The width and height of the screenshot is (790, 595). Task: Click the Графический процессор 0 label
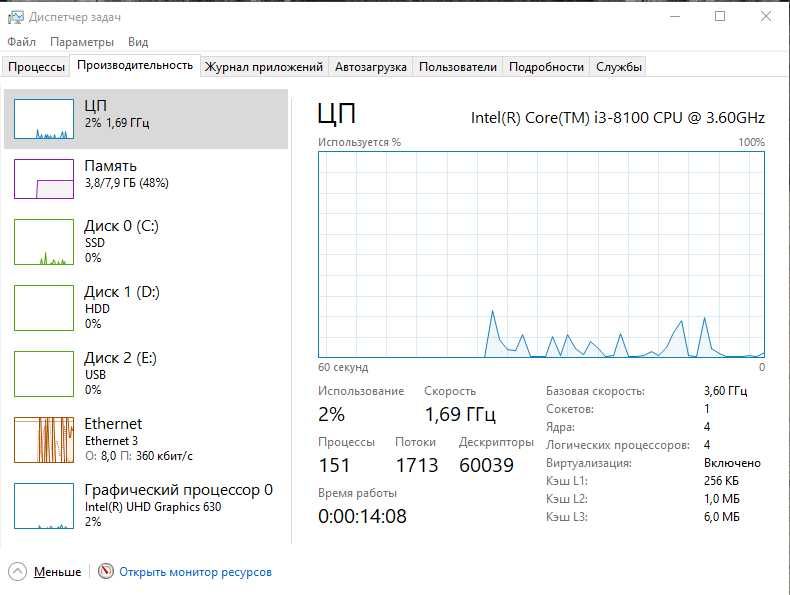(x=178, y=490)
